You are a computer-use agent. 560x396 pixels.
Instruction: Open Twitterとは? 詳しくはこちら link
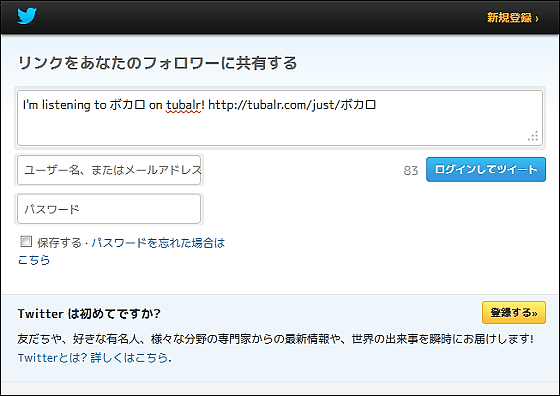click(x=94, y=357)
